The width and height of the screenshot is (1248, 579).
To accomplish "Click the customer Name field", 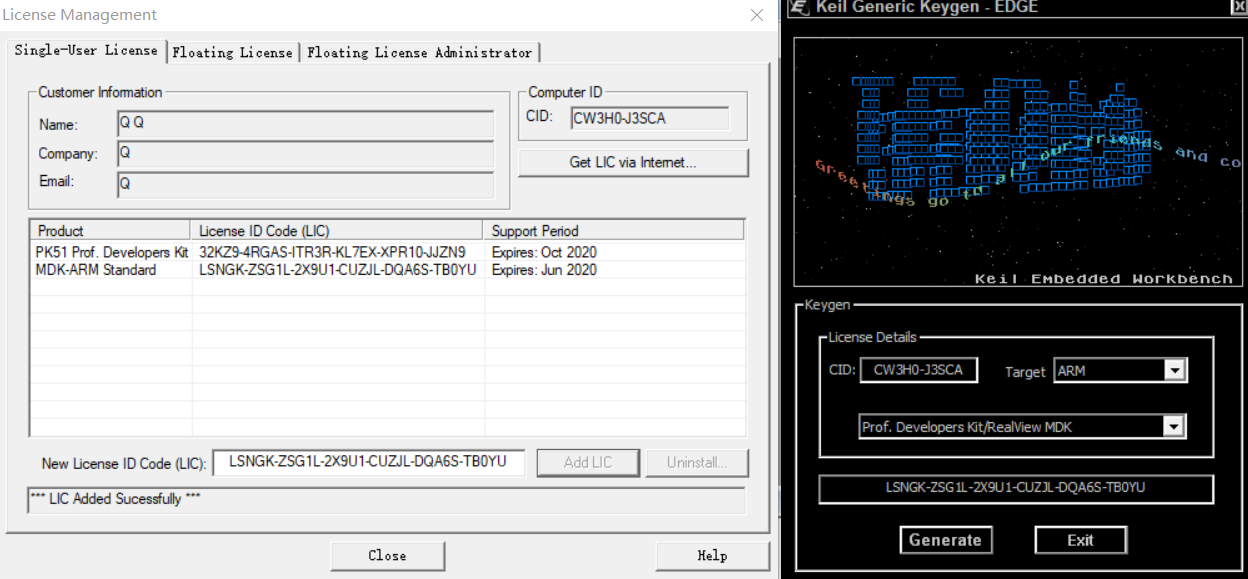I will point(306,124).
